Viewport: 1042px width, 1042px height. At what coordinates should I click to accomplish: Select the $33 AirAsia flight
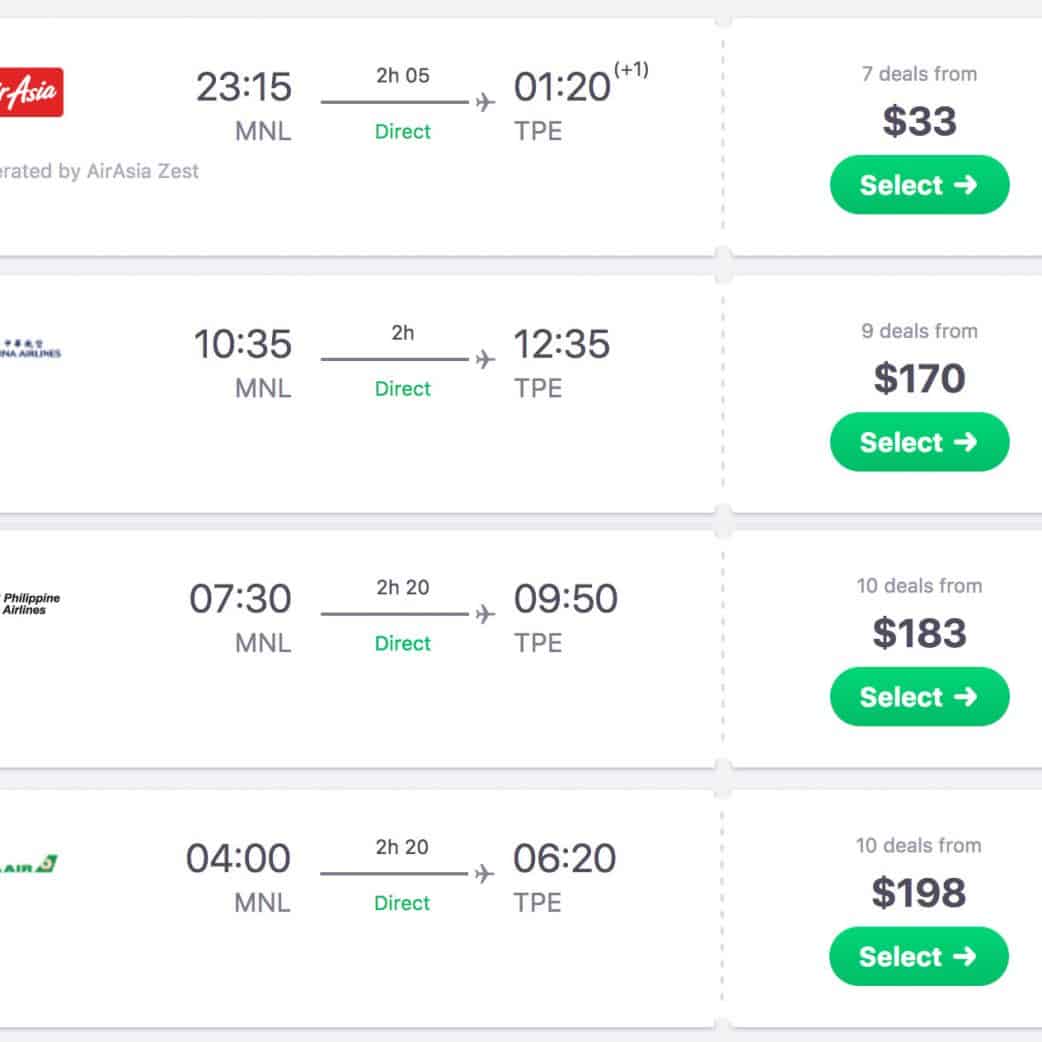(x=919, y=185)
